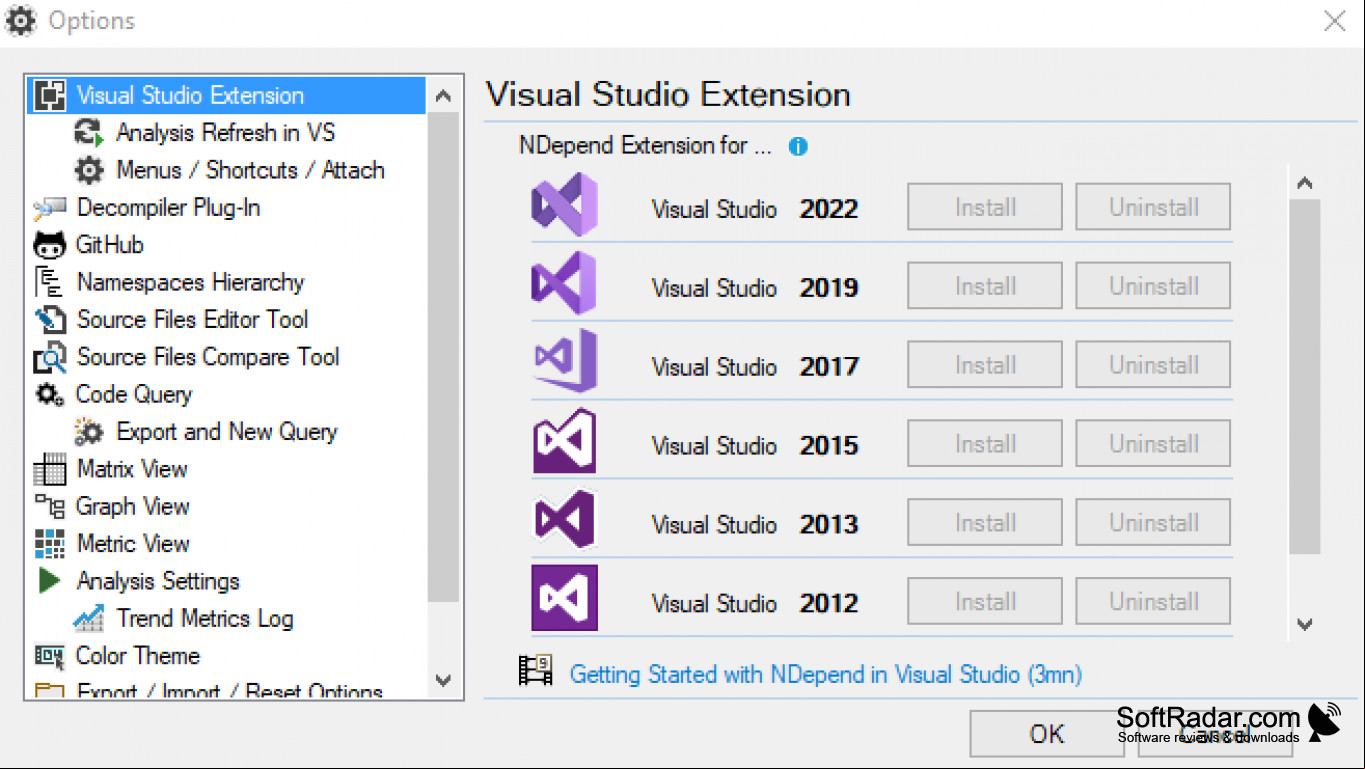
Task: Open Menus / Shortcuts / Attach options
Action: pos(250,170)
